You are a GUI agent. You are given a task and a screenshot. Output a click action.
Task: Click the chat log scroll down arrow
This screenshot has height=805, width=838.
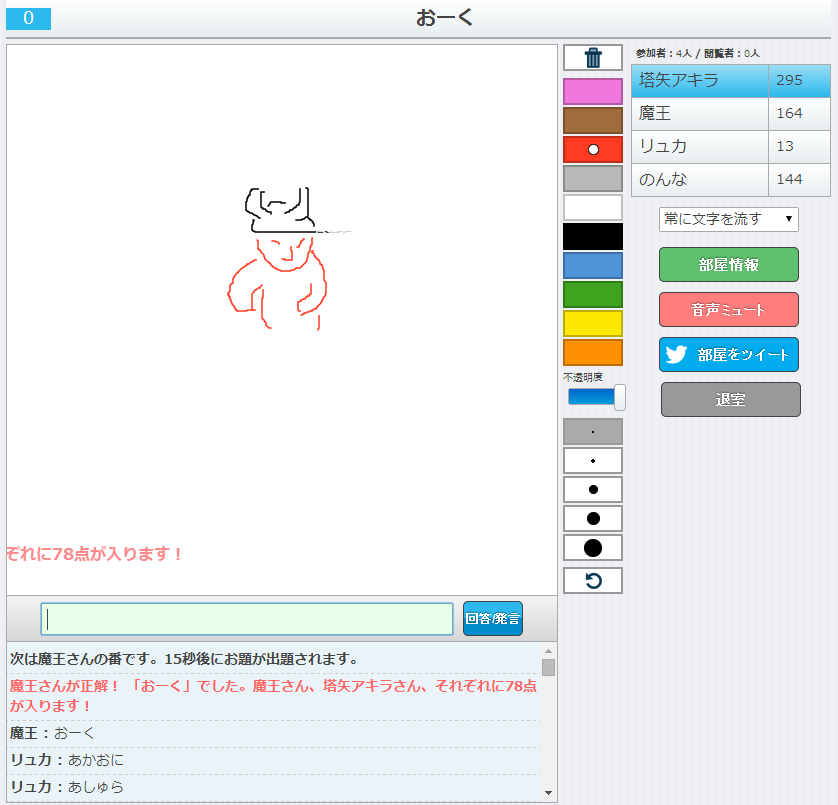pos(548,793)
